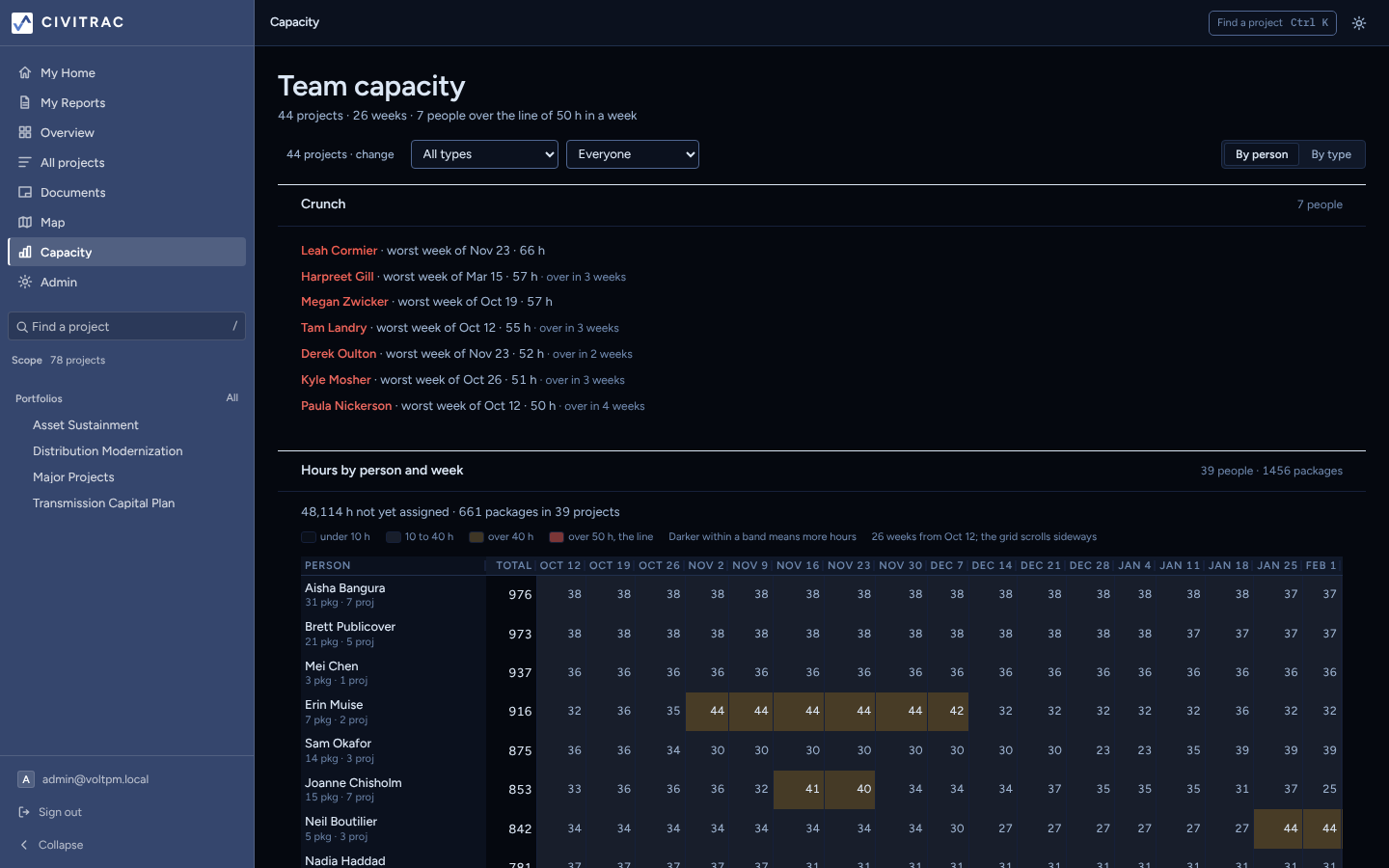1389x868 pixels.
Task: Click the Map icon in sidebar
Action: click(x=25, y=222)
